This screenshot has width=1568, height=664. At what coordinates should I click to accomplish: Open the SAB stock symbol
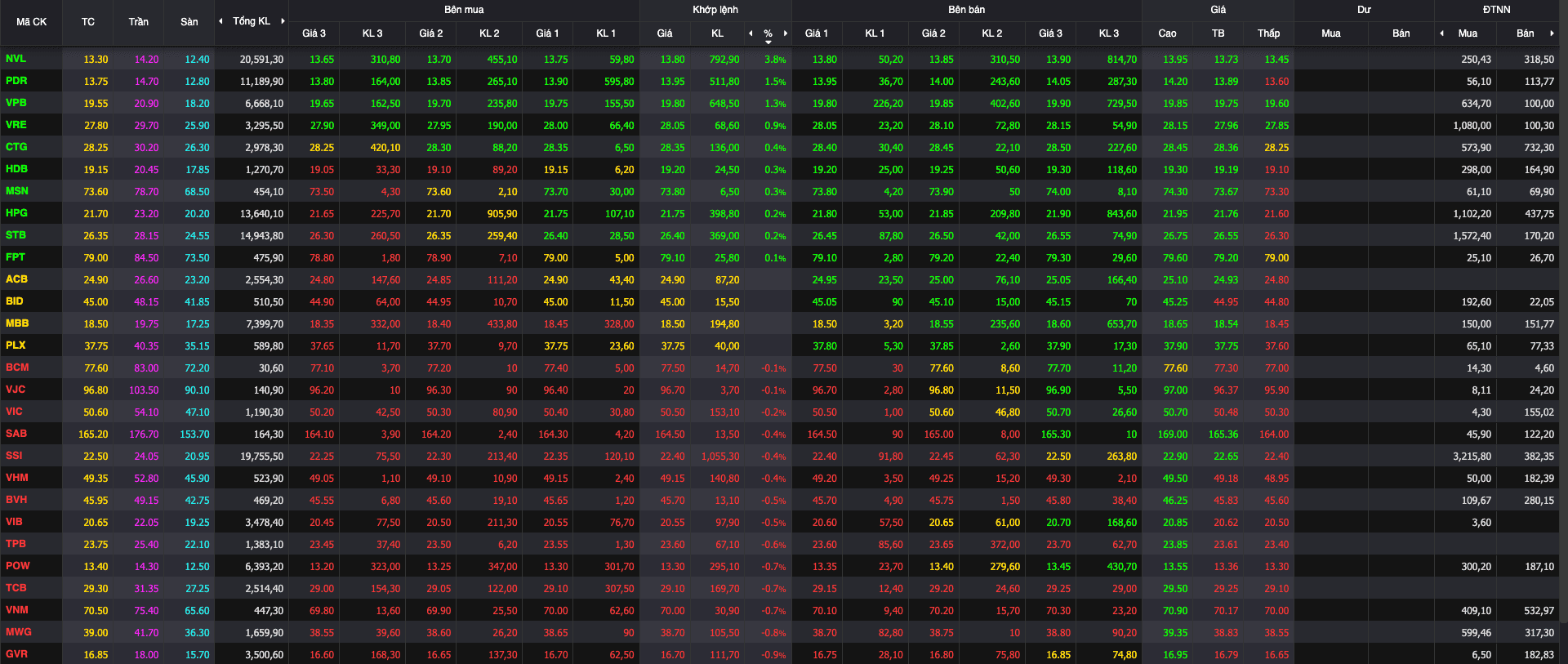16,434
